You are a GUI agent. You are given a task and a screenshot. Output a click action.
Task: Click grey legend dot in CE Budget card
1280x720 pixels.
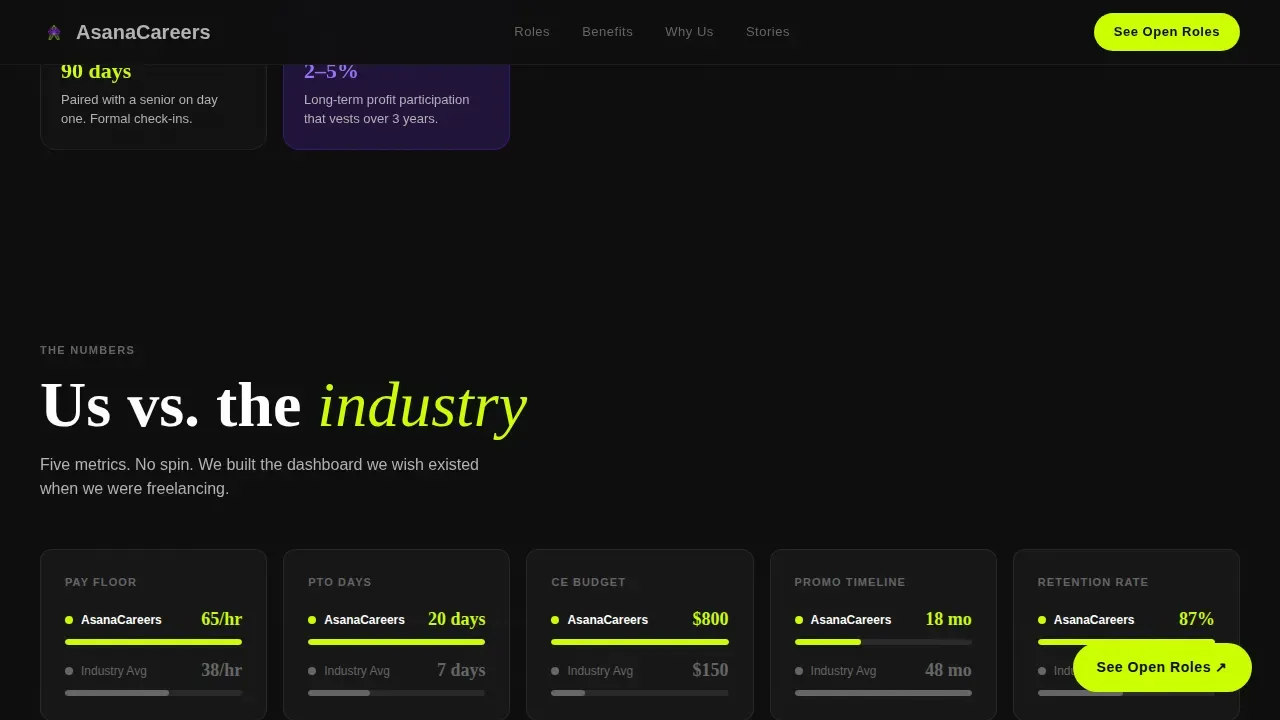point(555,671)
